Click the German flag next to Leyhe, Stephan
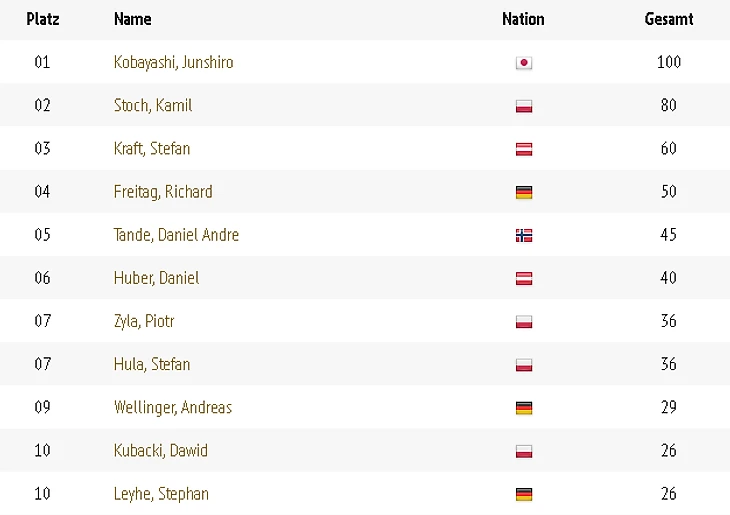The width and height of the screenshot is (730, 515). click(x=524, y=495)
